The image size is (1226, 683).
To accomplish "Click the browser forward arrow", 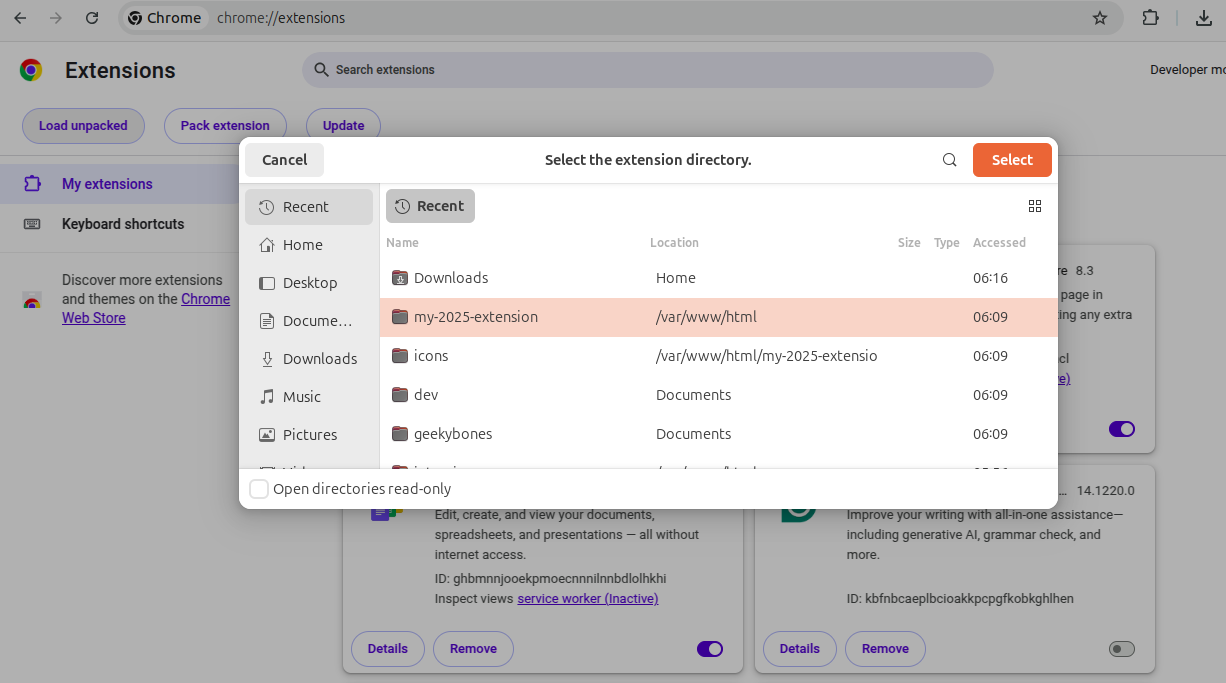I will click(56, 18).
